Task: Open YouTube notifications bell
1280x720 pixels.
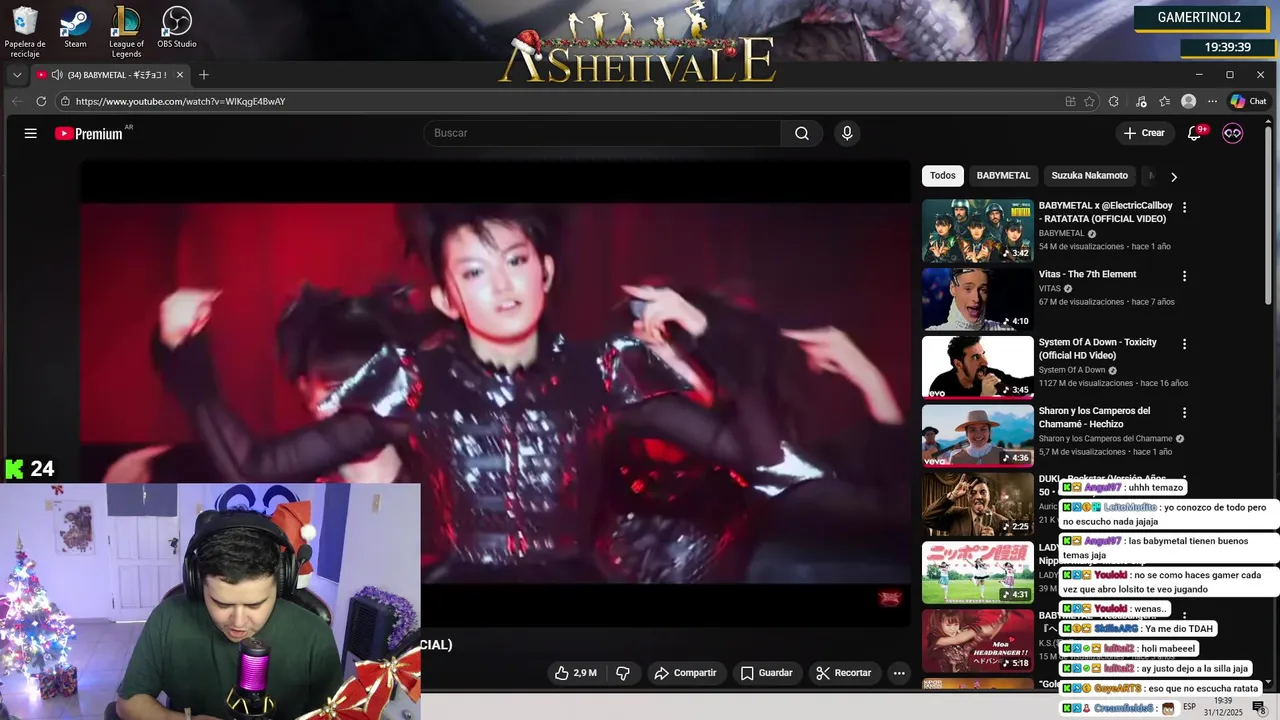Action: pyautogui.click(x=1195, y=133)
